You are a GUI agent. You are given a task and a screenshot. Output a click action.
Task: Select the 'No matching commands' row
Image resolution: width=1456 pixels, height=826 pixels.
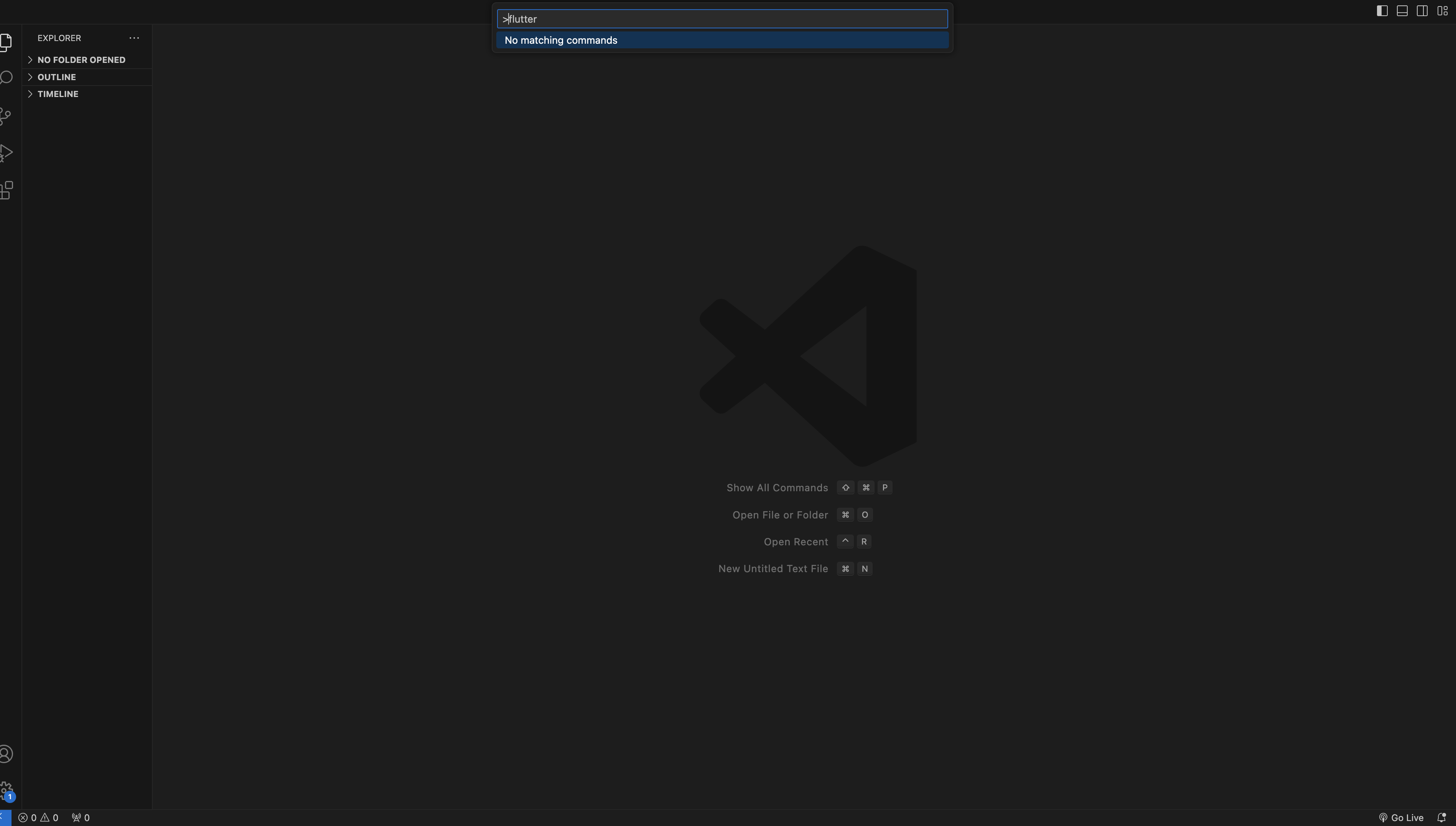(722, 40)
